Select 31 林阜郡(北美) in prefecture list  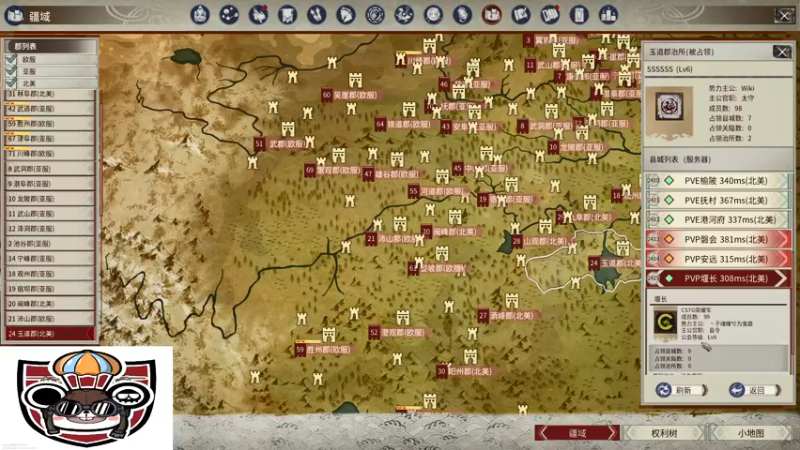(49, 94)
